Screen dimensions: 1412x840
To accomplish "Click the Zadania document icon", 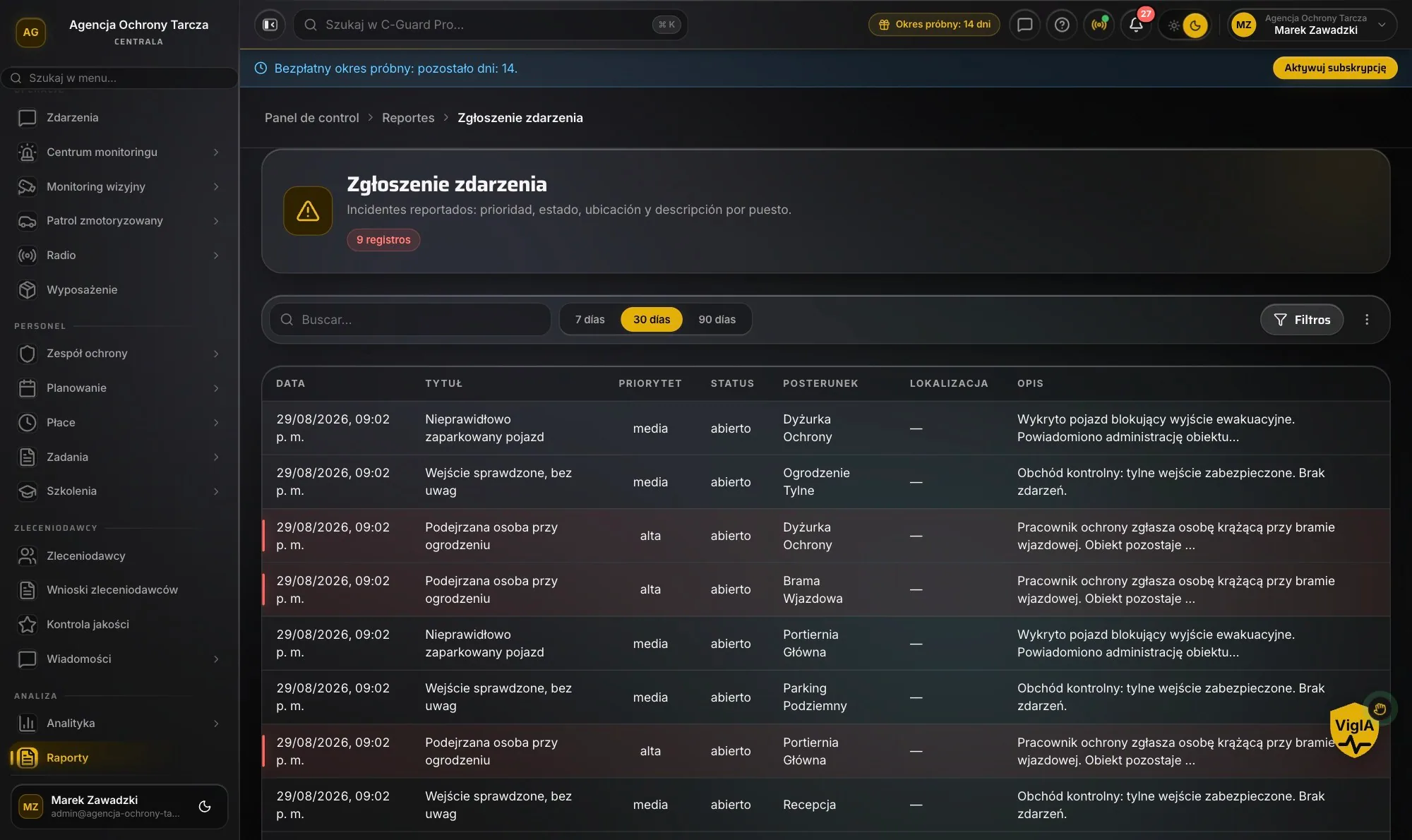I will click(27, 457).
